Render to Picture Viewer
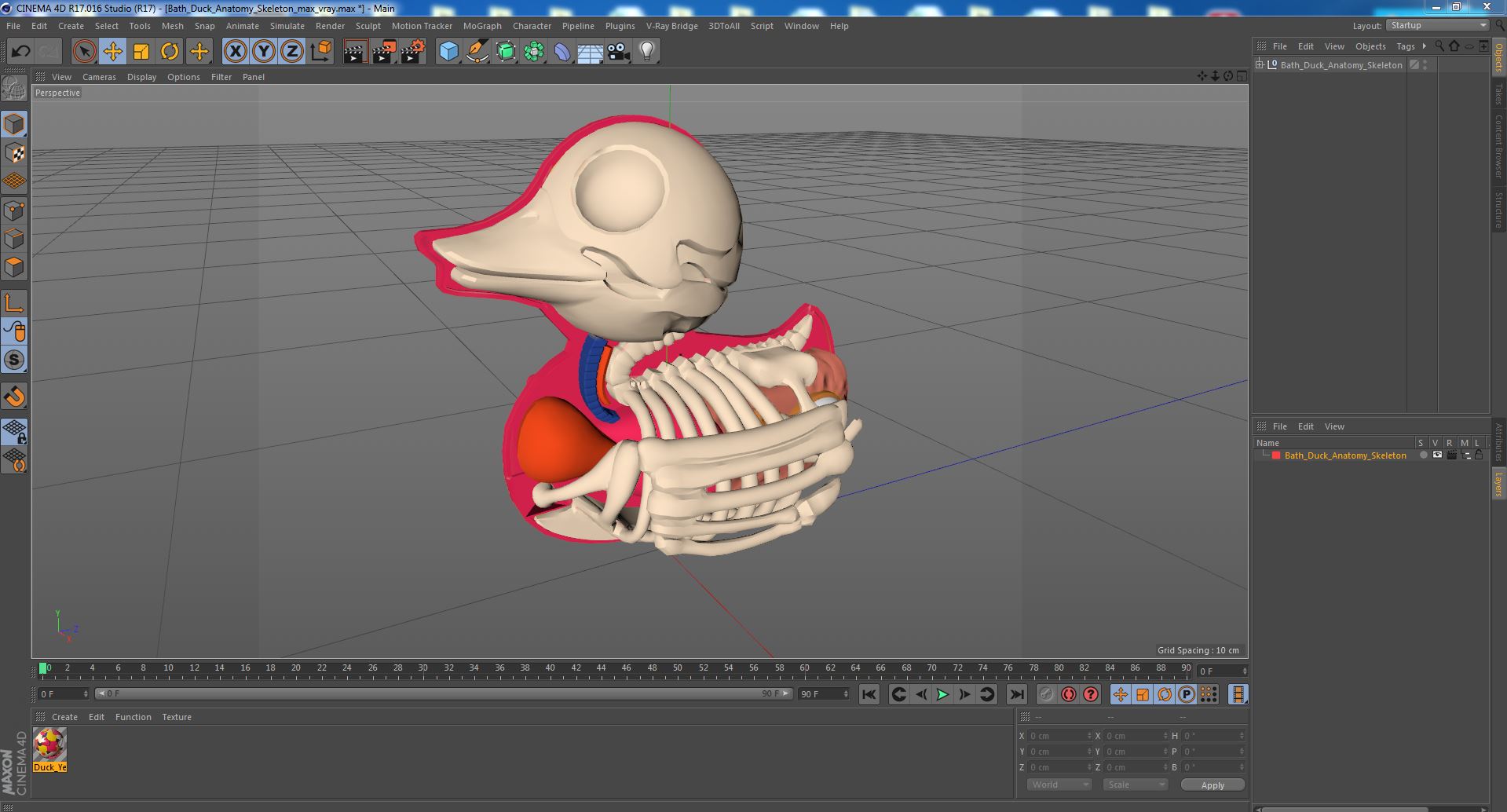This screenshot has width=1507, height=812. [x=384, y=52]
